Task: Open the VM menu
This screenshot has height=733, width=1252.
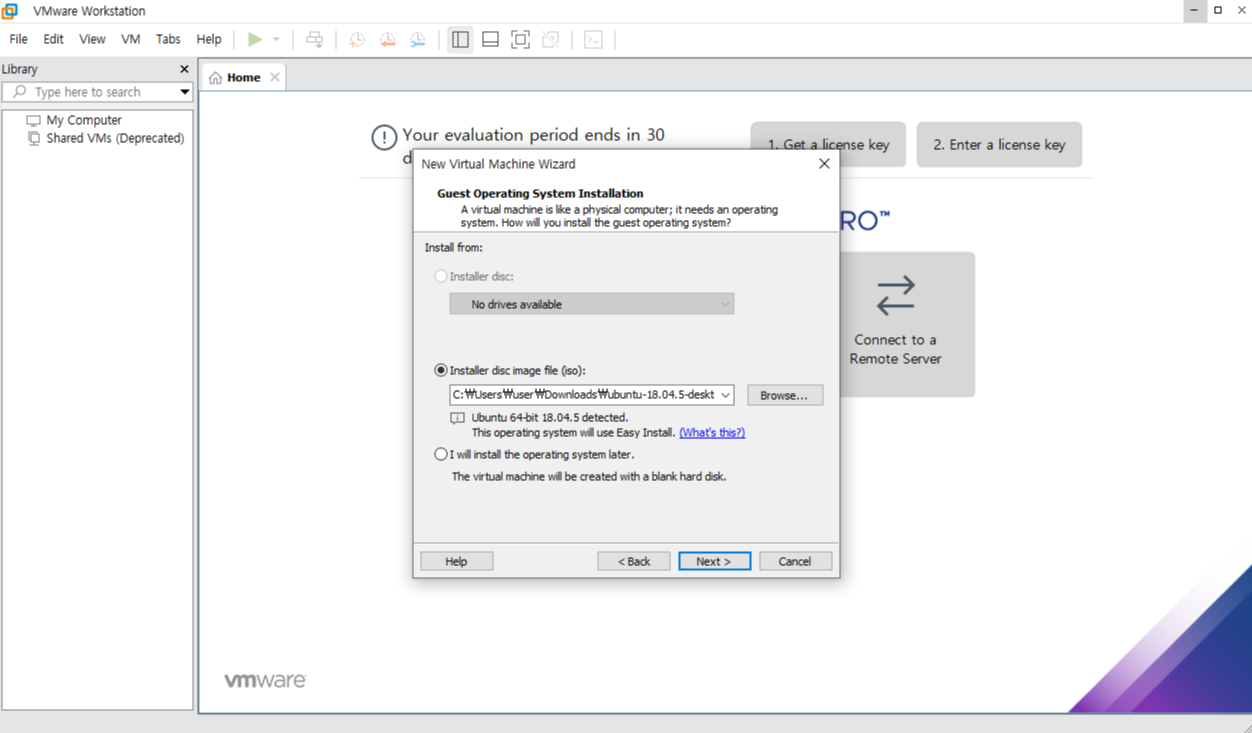Action: click(x=130, y=39)
